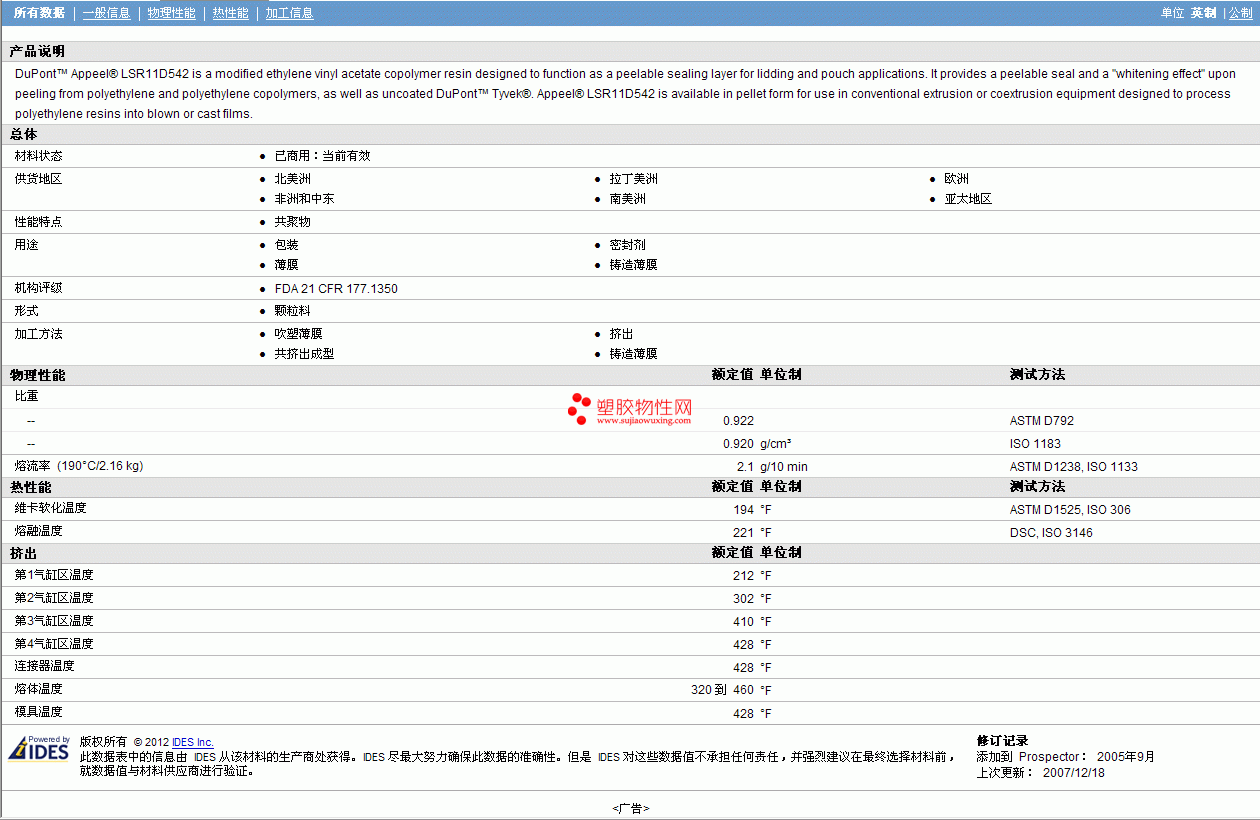Click the ISO 1183 test method
This screenshot has width=1260, height=820.
point(1035,444)
